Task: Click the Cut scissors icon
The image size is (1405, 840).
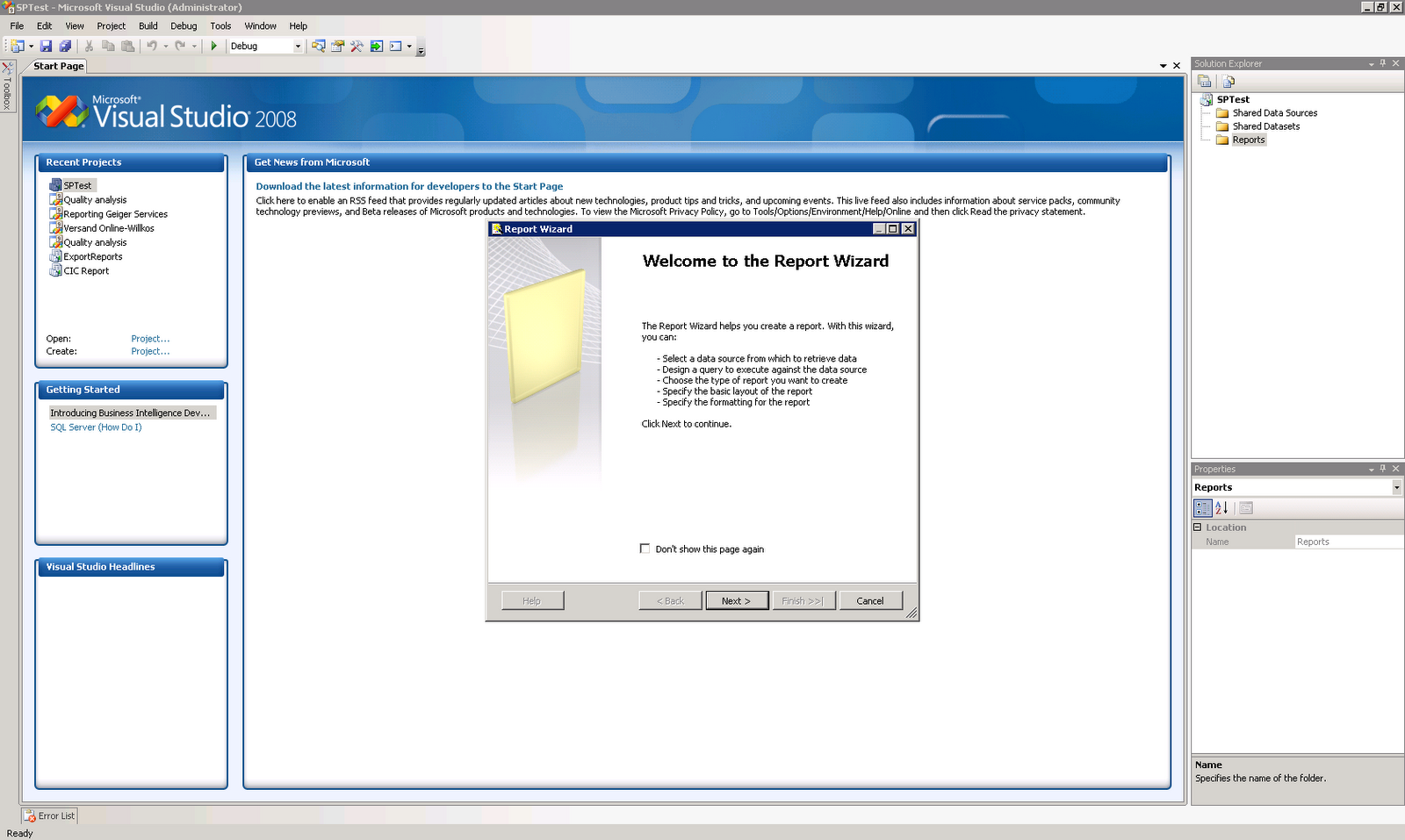Action: coord(89,47)
